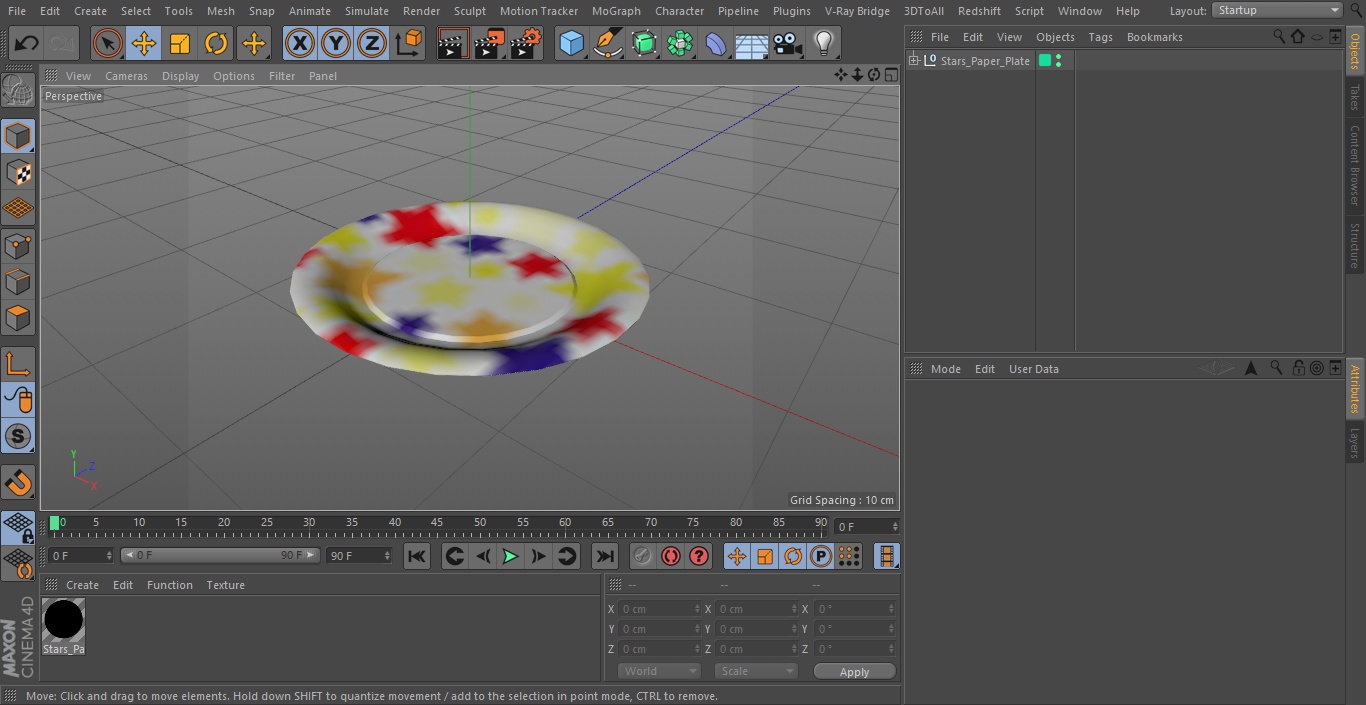Screen dimensions: 1366x705
Task: Switch to Content Browser side tab
Action: pyautogui.click(x=1355, y=165)
